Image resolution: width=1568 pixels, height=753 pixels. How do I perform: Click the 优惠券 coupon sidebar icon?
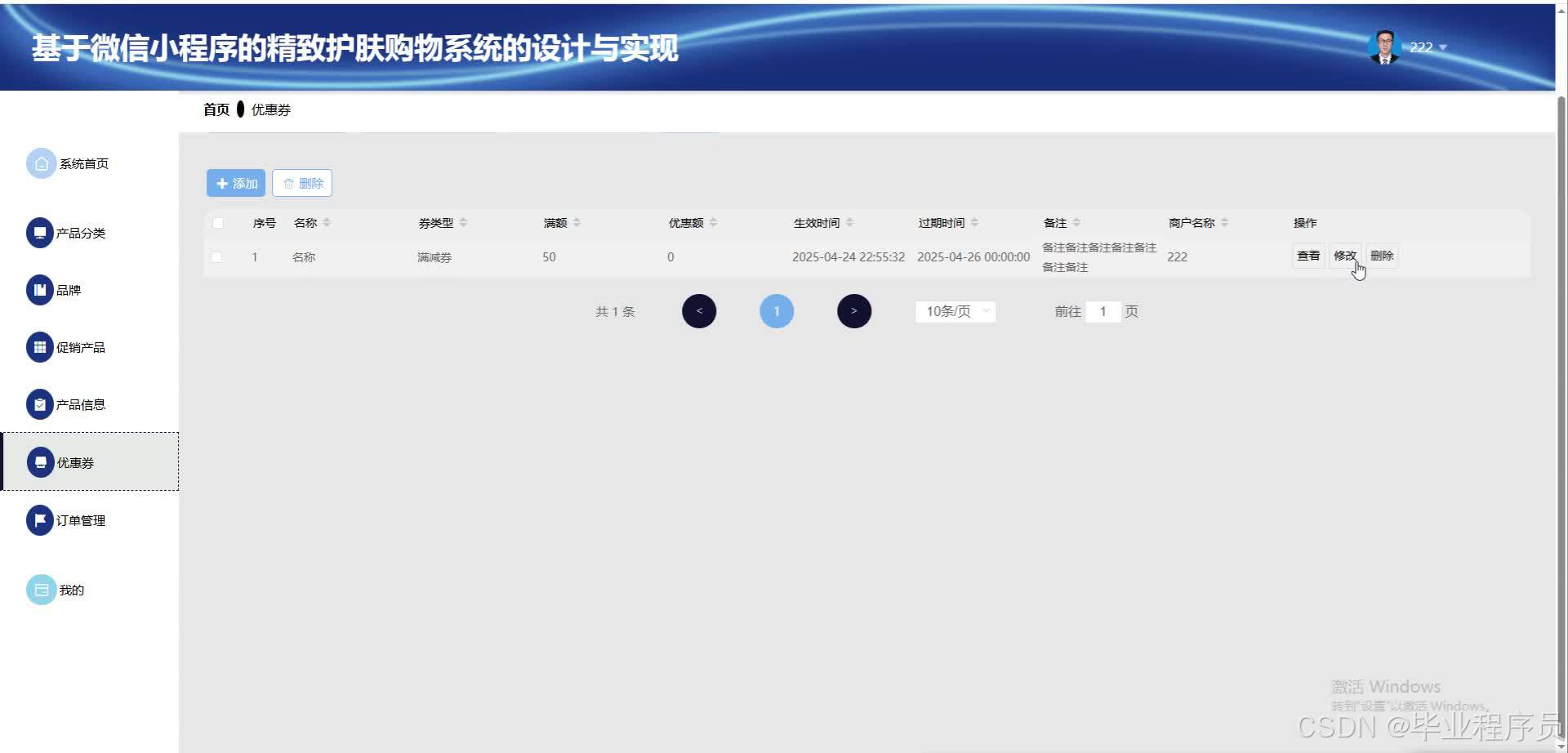coord(42,461)
